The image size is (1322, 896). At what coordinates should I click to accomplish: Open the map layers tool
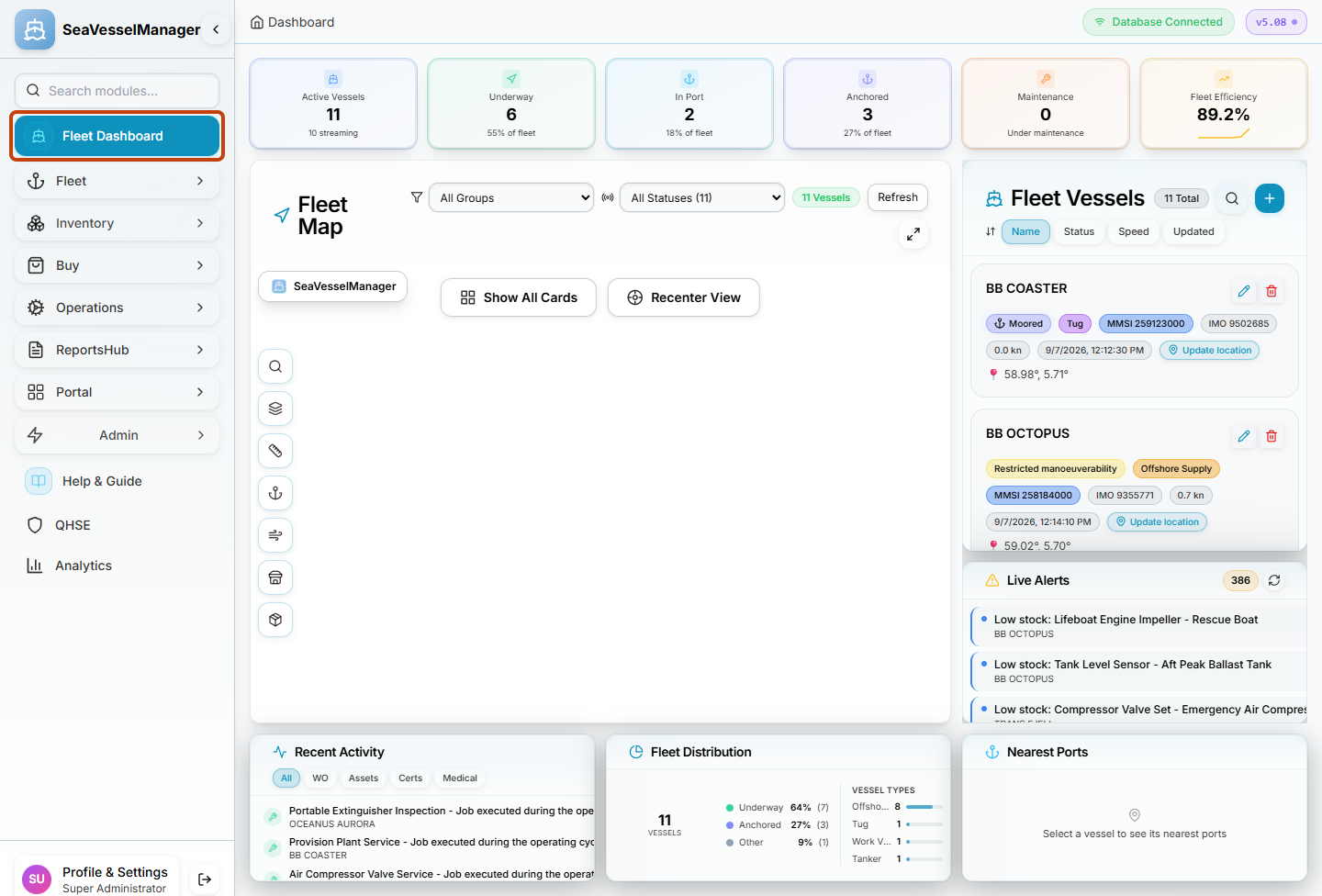tap(275, 409)
